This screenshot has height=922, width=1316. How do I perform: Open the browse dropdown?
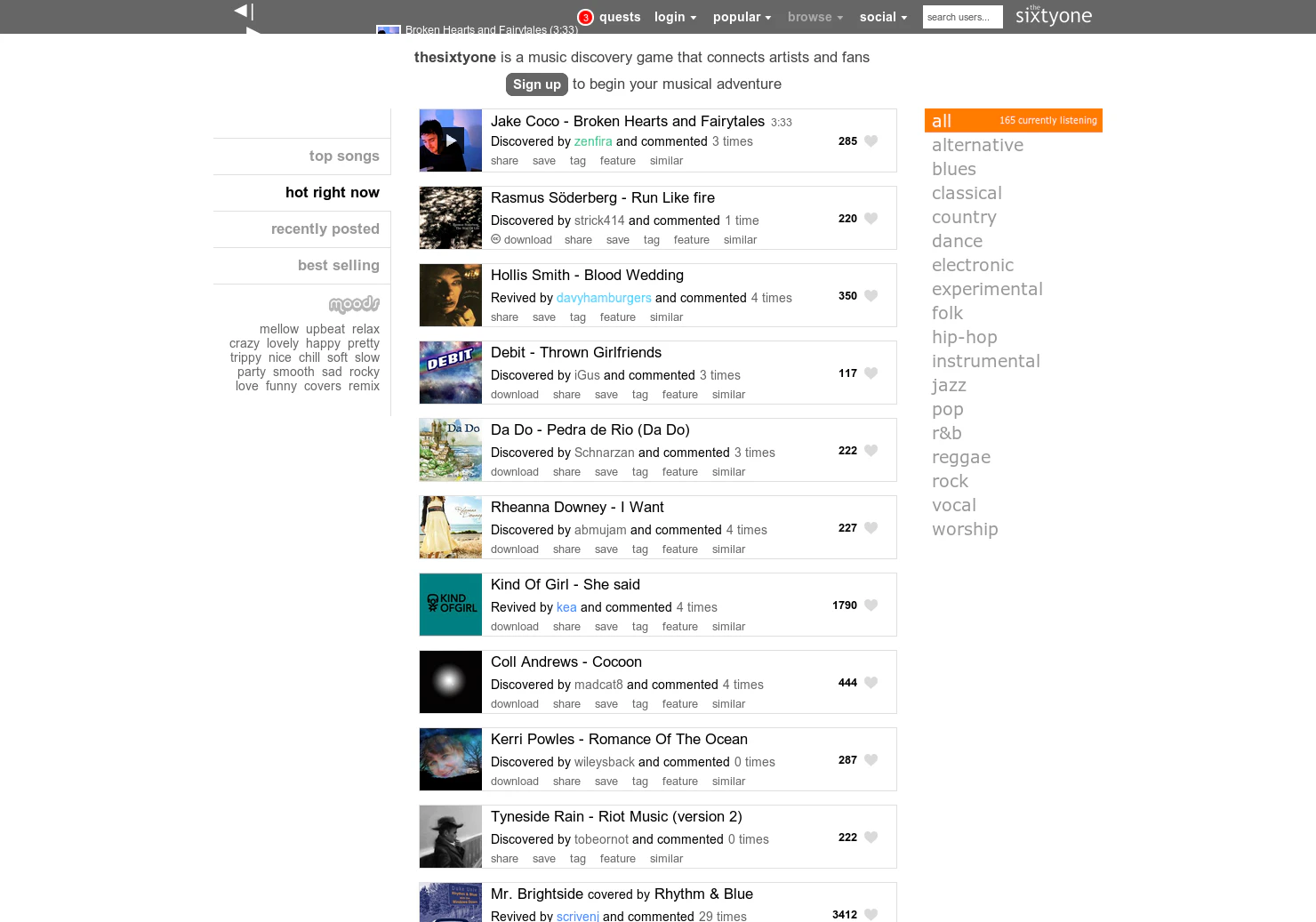pyautogui.click(x=814, y=17)
